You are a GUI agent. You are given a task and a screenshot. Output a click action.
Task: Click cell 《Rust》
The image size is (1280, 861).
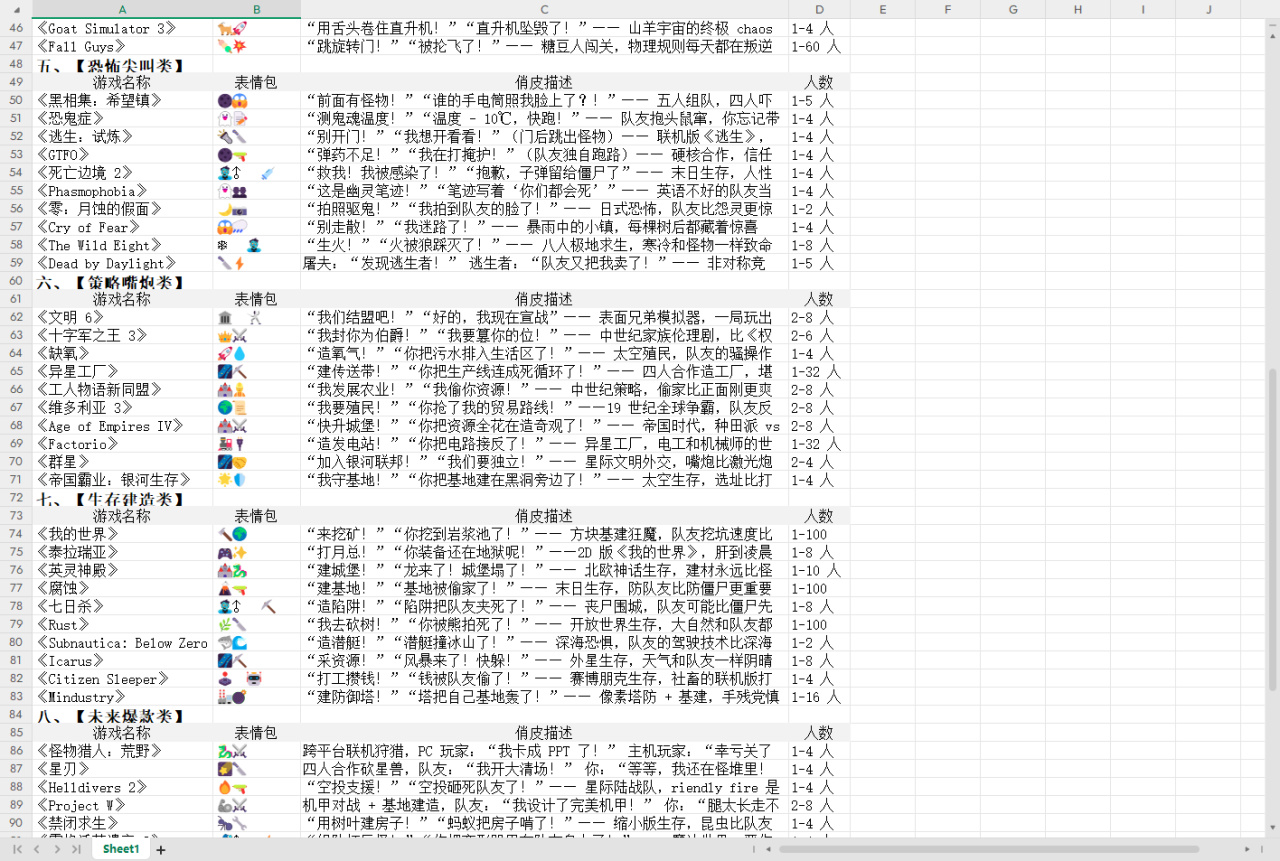click(x=122, y=624)
